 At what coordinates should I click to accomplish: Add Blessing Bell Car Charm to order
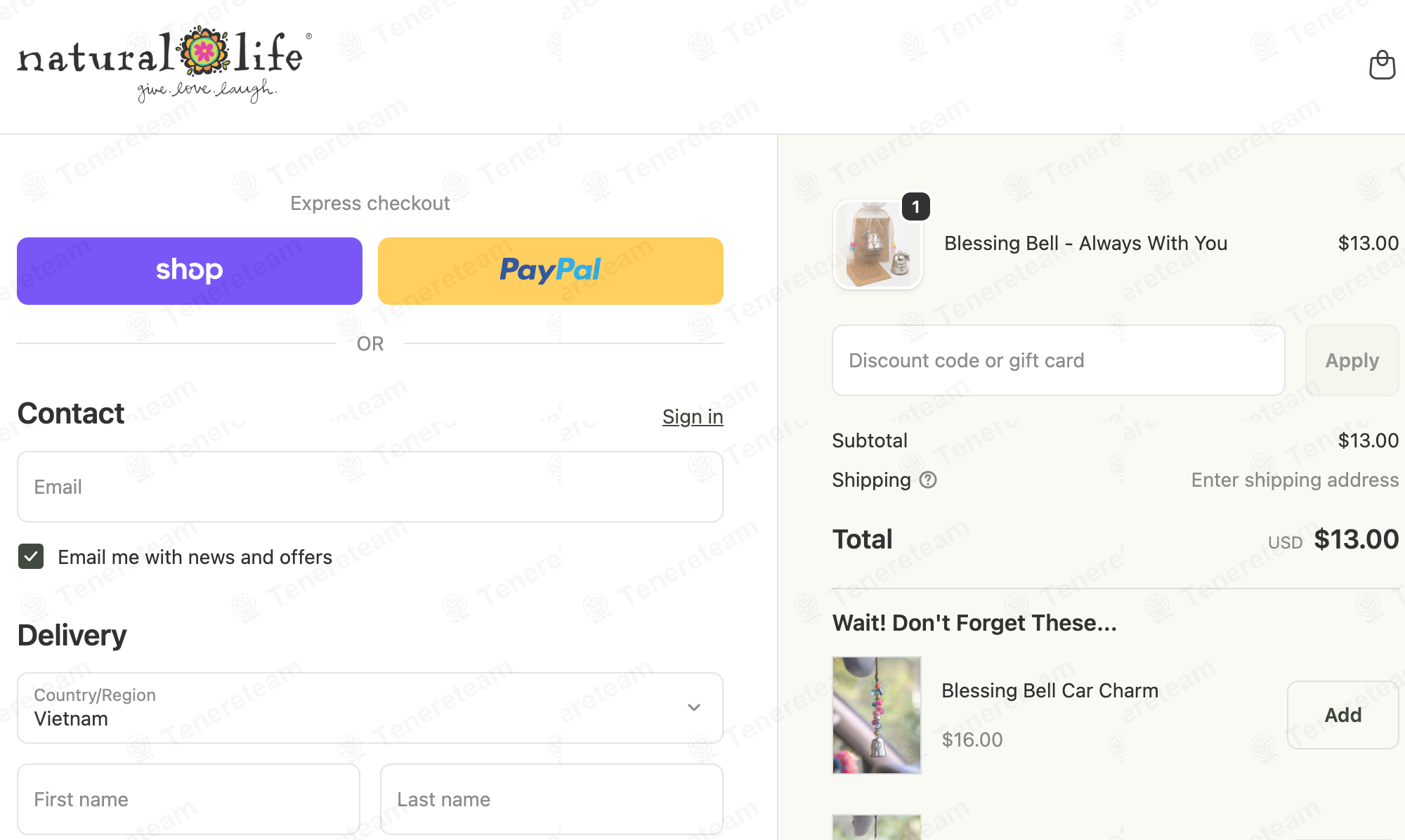[1342, 715]
